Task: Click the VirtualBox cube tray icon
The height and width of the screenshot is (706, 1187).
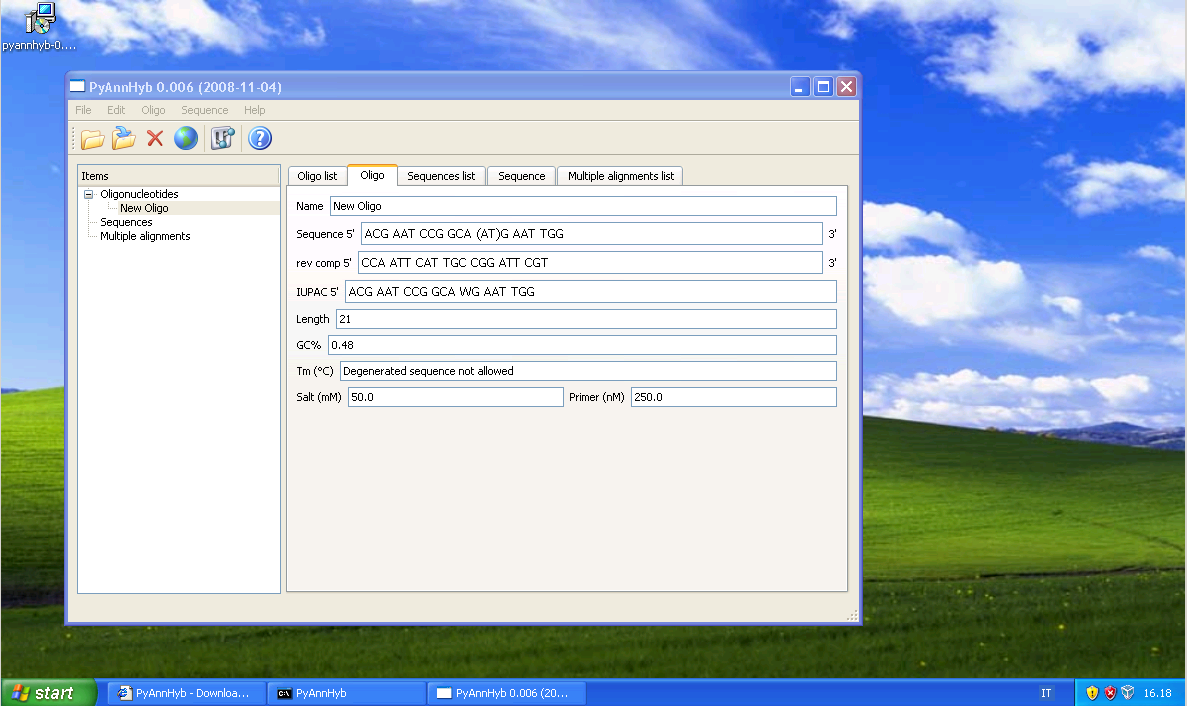Action: (1128, 692)
